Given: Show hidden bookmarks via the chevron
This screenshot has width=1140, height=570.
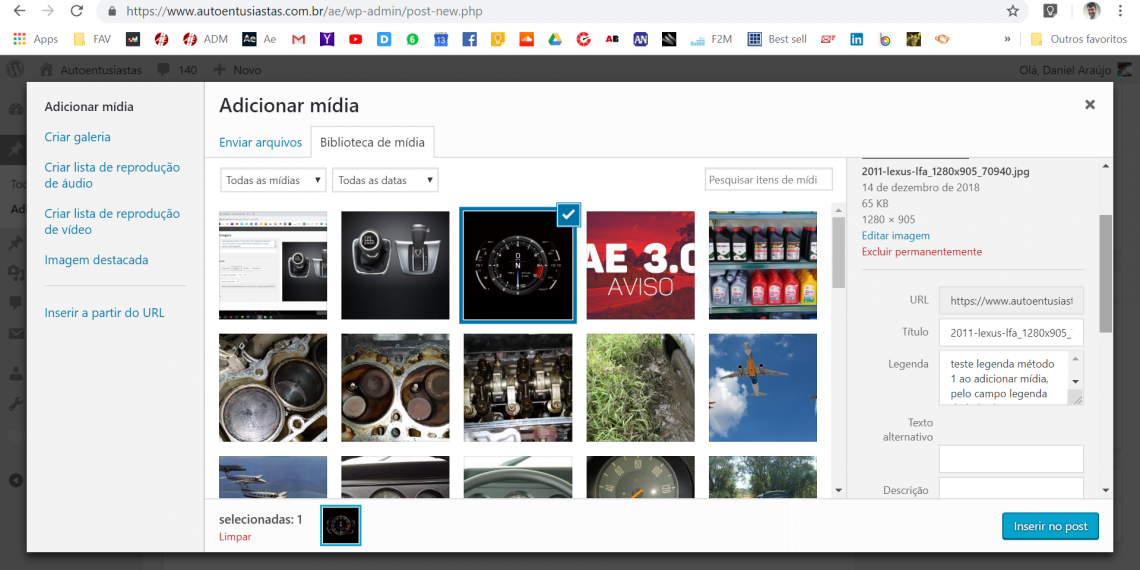Looking at the screenshot, I should [1007, 39].
